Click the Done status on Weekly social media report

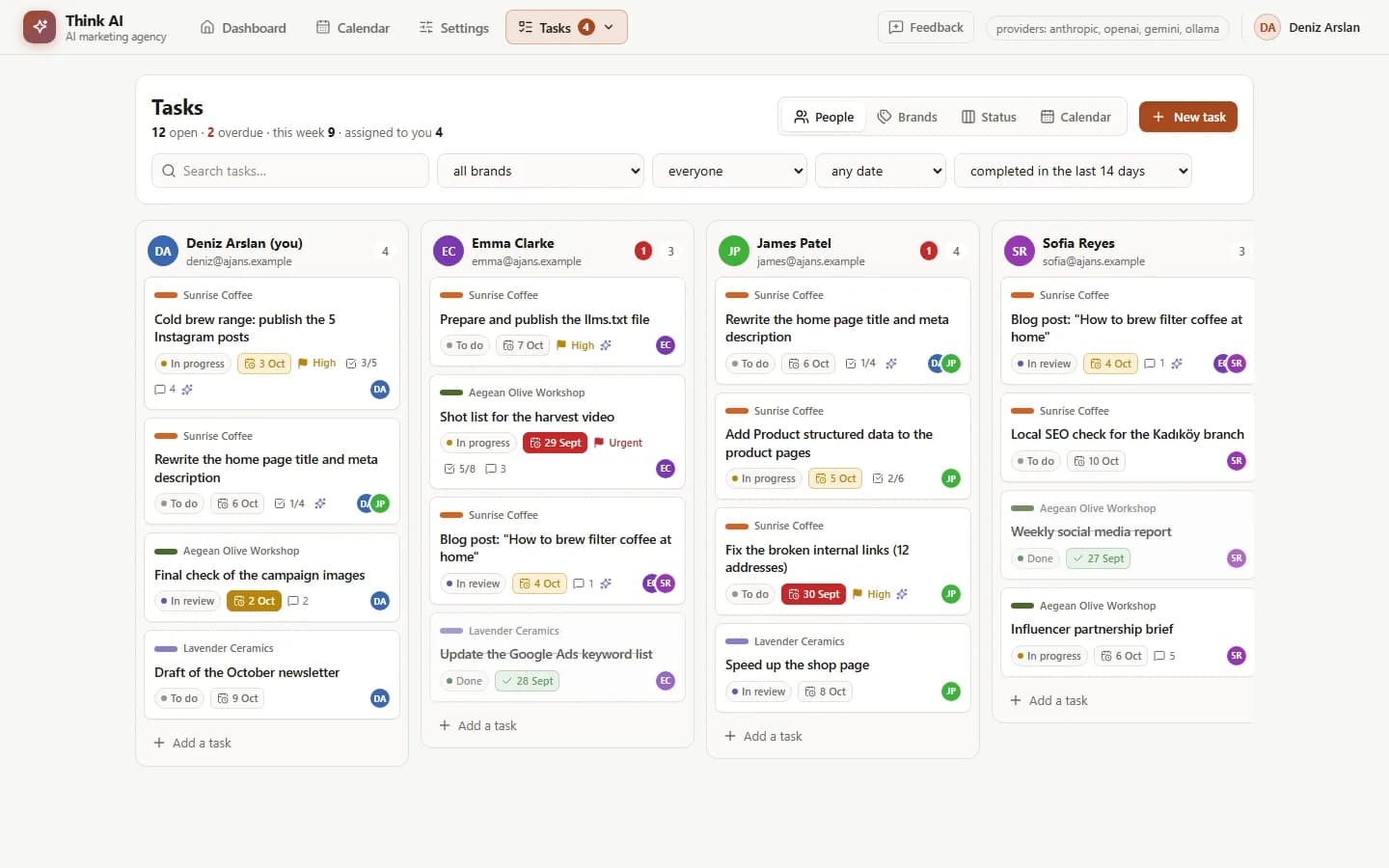point(1034,558)
